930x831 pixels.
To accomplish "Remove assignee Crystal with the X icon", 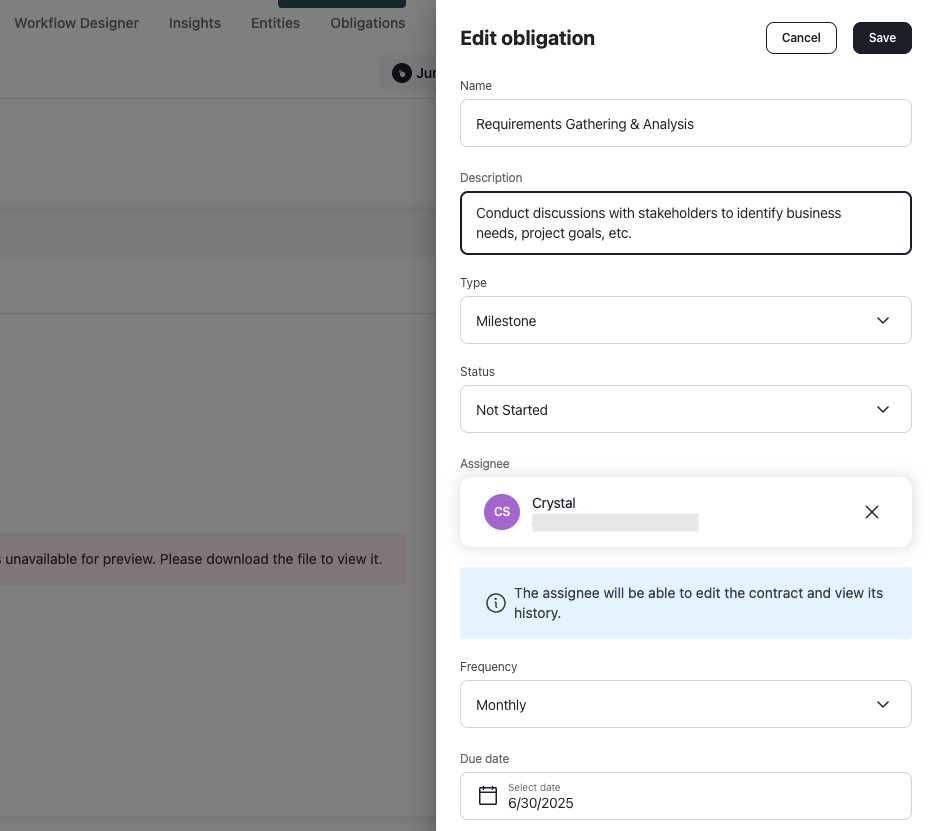I will pos(871,512).
